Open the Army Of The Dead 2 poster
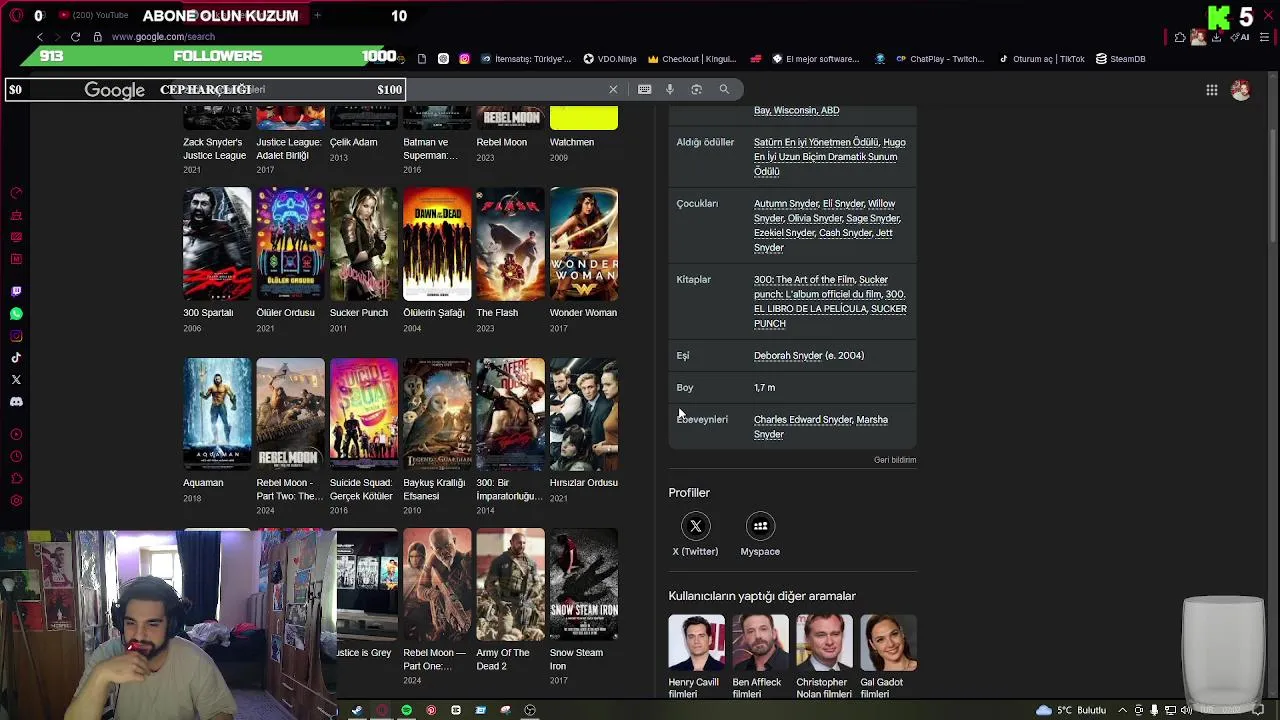This screenshot has height=720, width=1280. tap(510, 585)
